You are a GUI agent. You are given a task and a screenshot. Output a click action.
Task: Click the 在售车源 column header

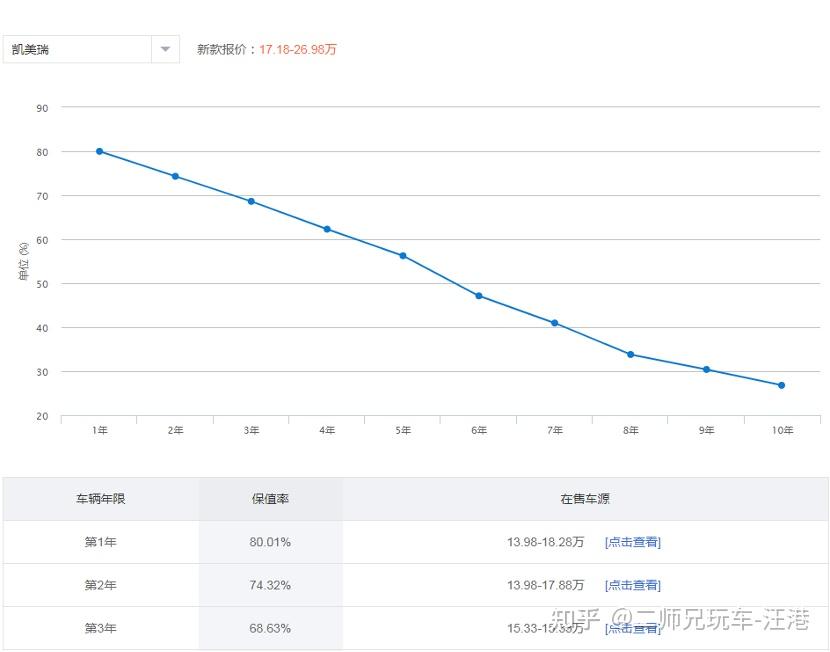pyautogui.click(x=585, y=499)
